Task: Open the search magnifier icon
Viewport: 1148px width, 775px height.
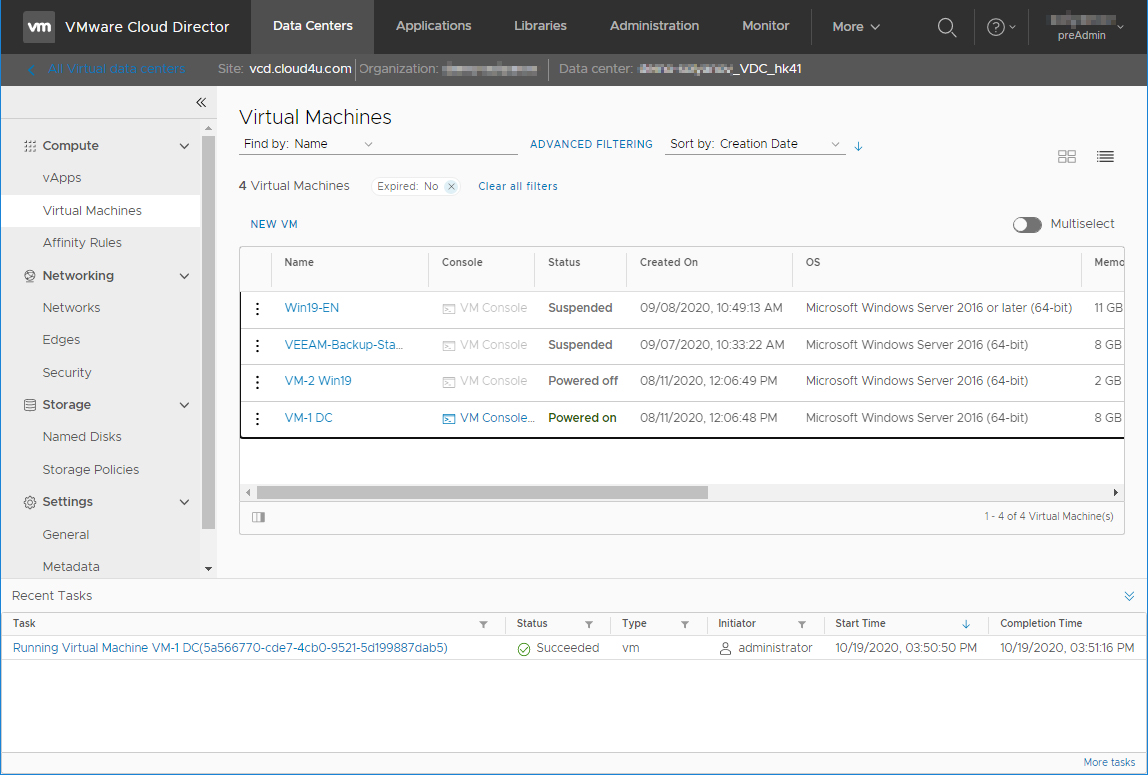Action: 947,27
